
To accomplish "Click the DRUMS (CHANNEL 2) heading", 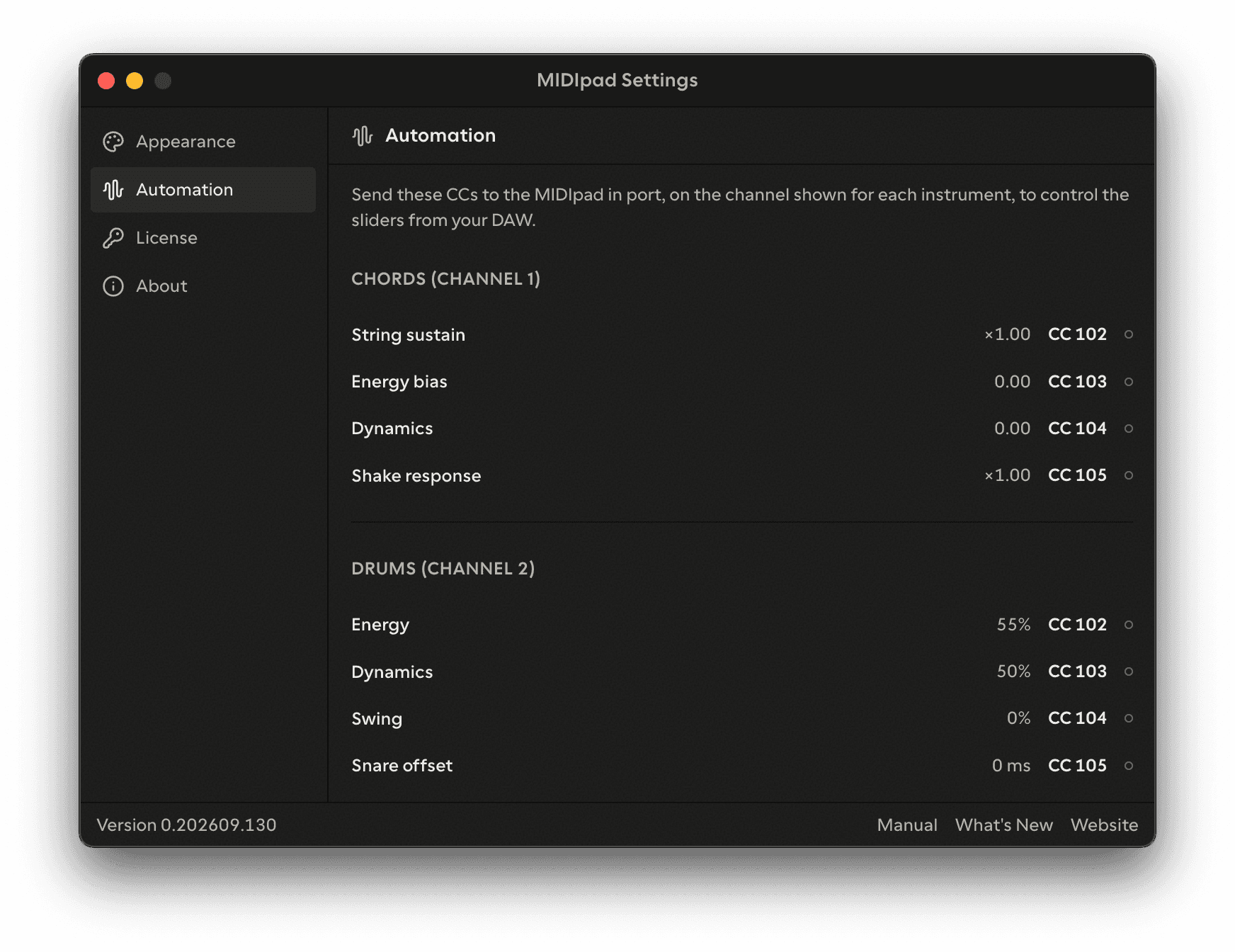I will [443, 569].
